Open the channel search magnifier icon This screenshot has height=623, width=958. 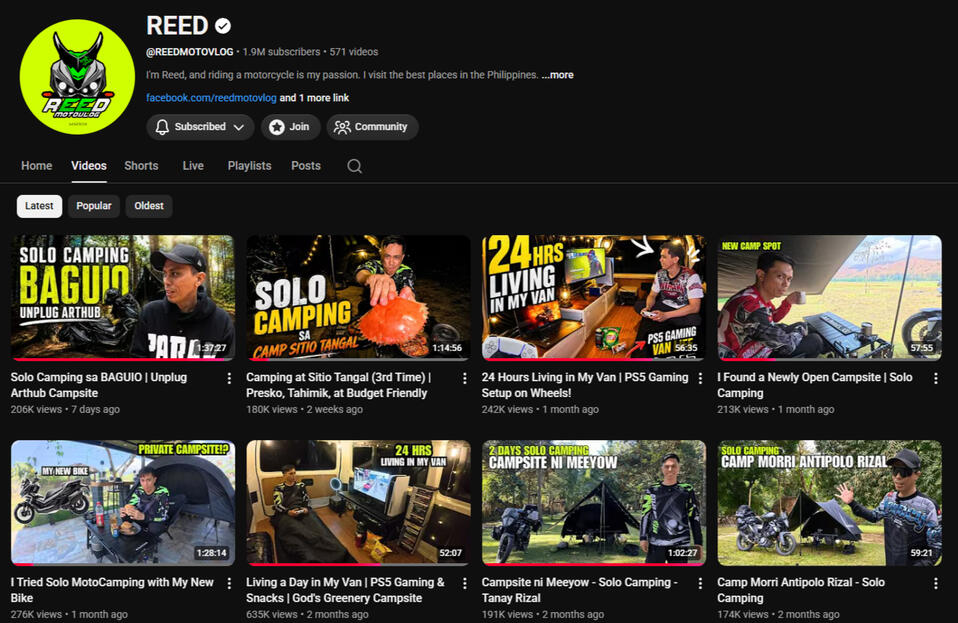coord(354,166)
